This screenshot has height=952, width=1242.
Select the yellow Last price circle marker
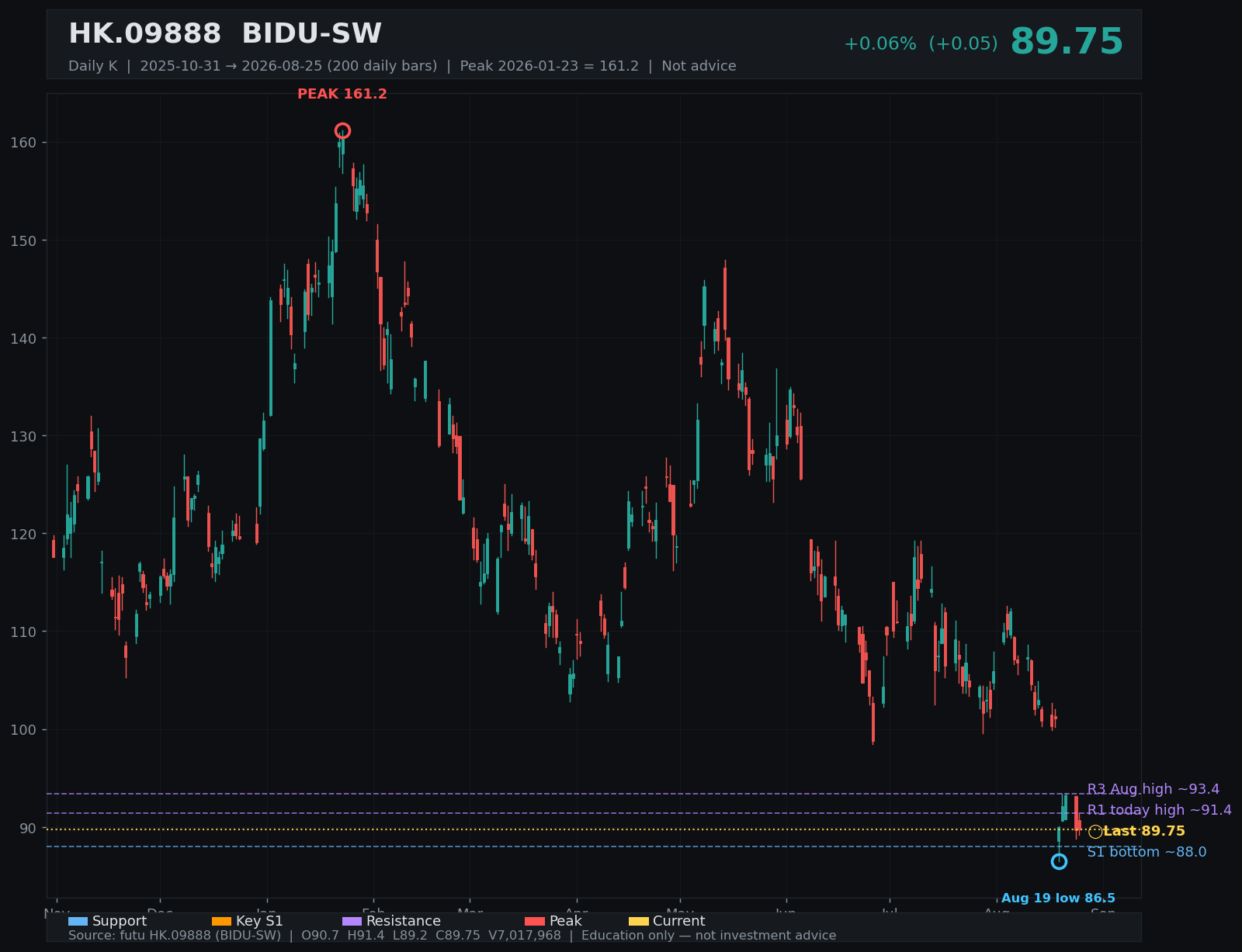tap(1095, 832)
